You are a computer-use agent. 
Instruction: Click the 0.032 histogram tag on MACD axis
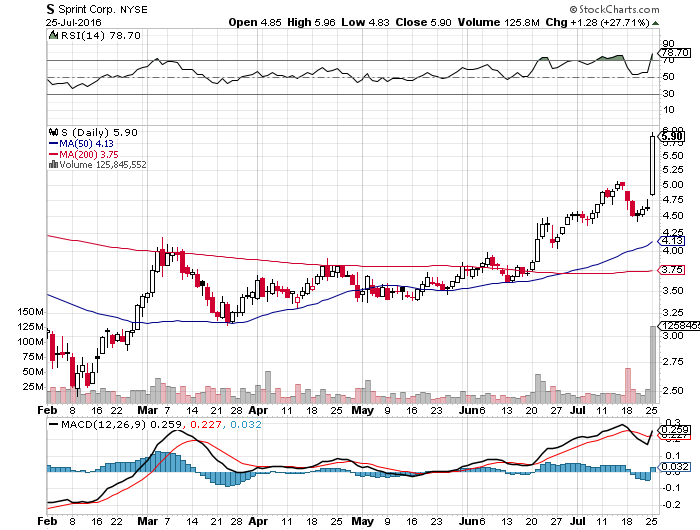tap(676, 467)
